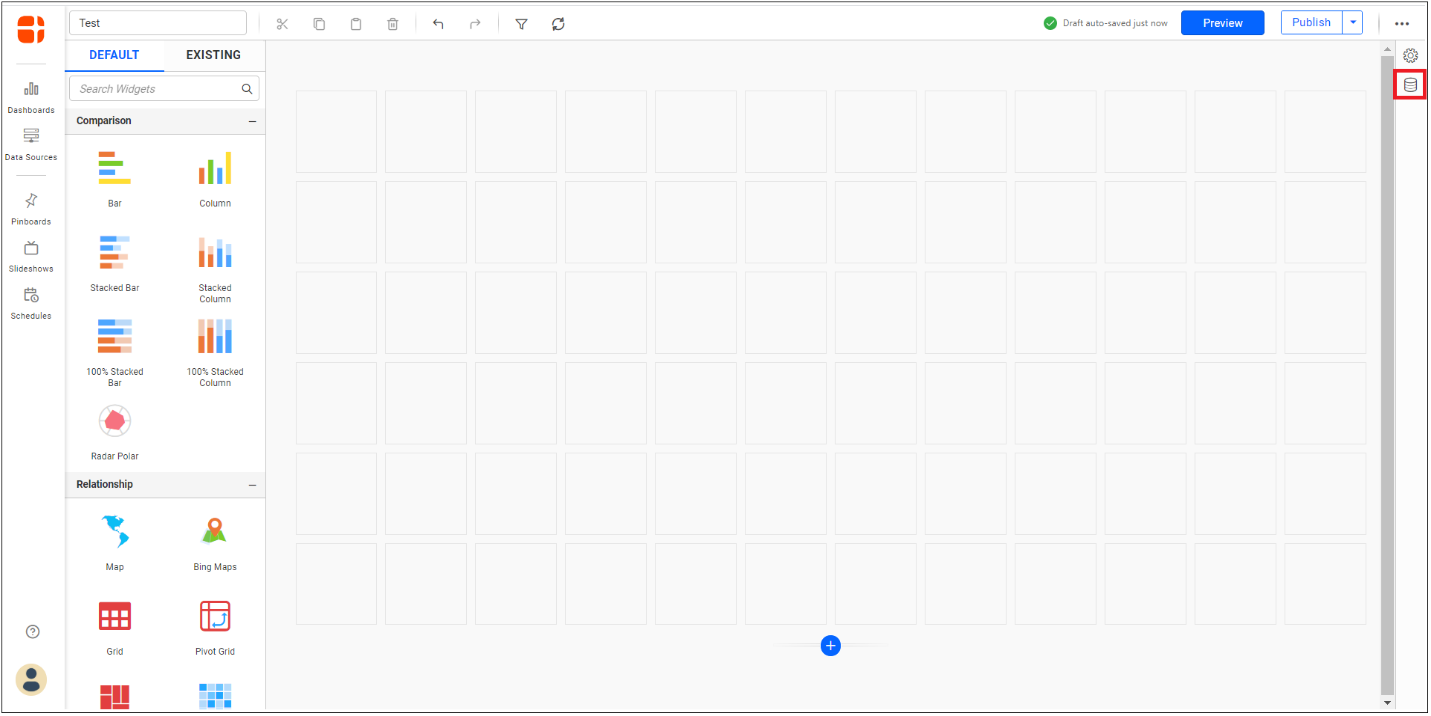Select the Pivot Grid widget
The height and width of the screenshot is (716, 1431).
[215, 627]
